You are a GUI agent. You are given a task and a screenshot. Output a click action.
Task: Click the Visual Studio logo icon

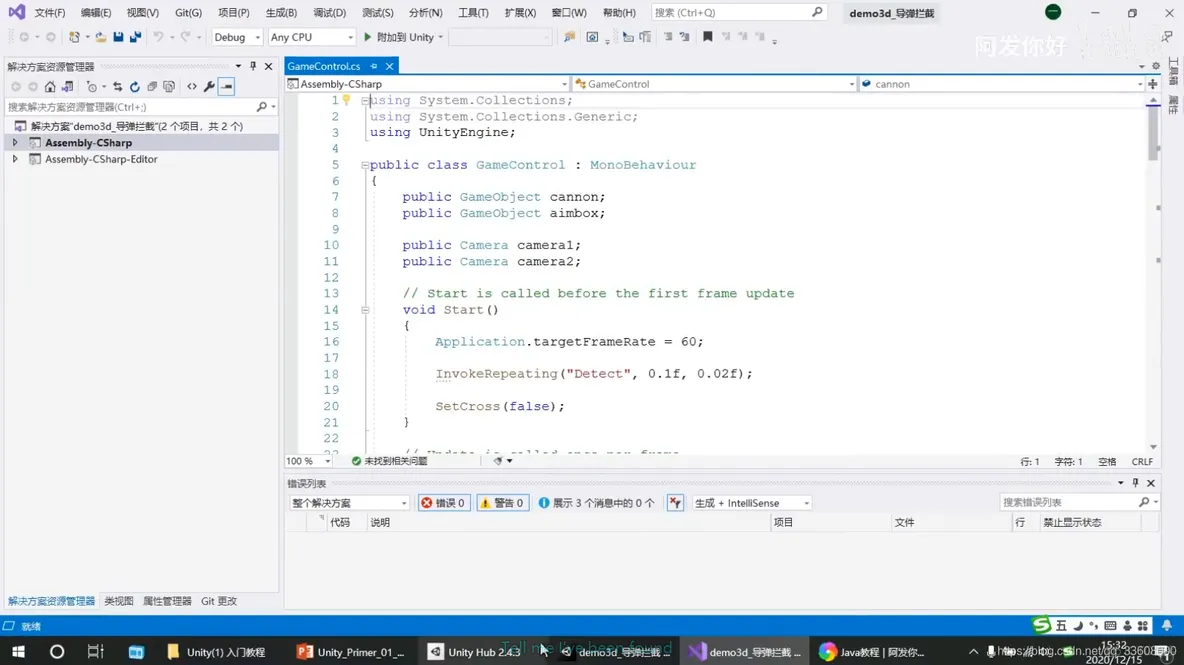(x=16, y=12)
